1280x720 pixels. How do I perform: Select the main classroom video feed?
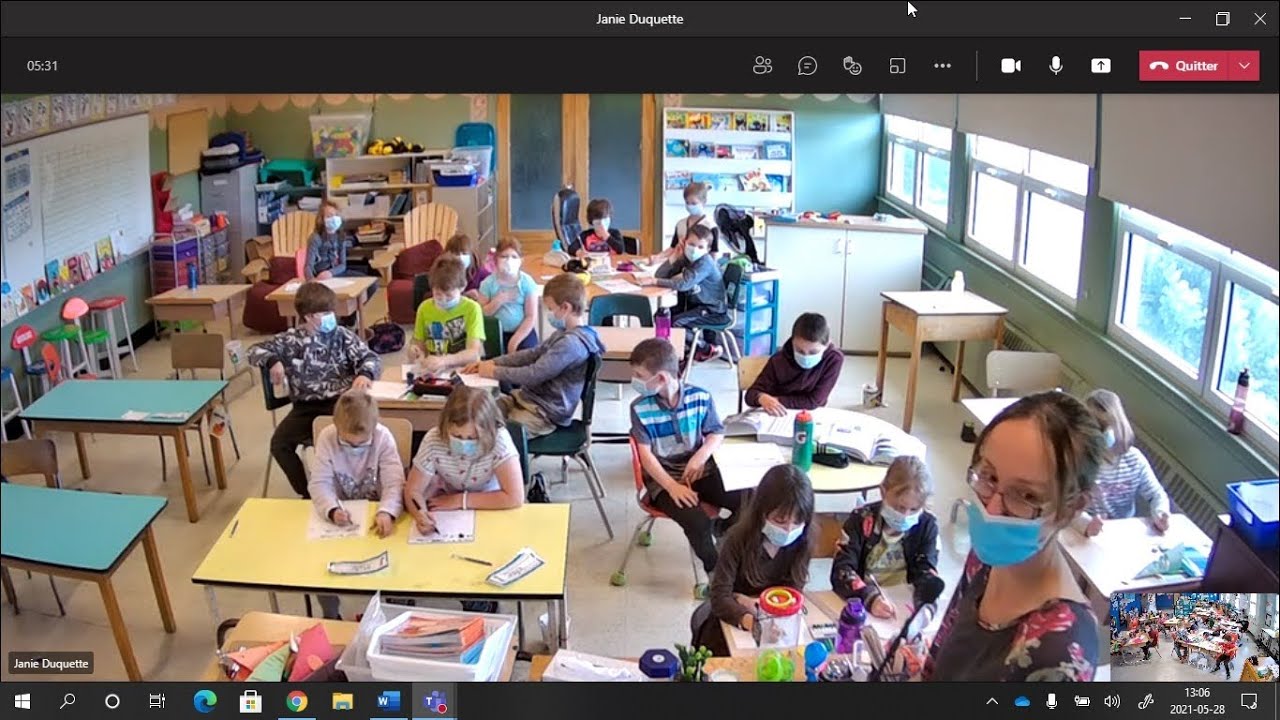pos(640,388)
